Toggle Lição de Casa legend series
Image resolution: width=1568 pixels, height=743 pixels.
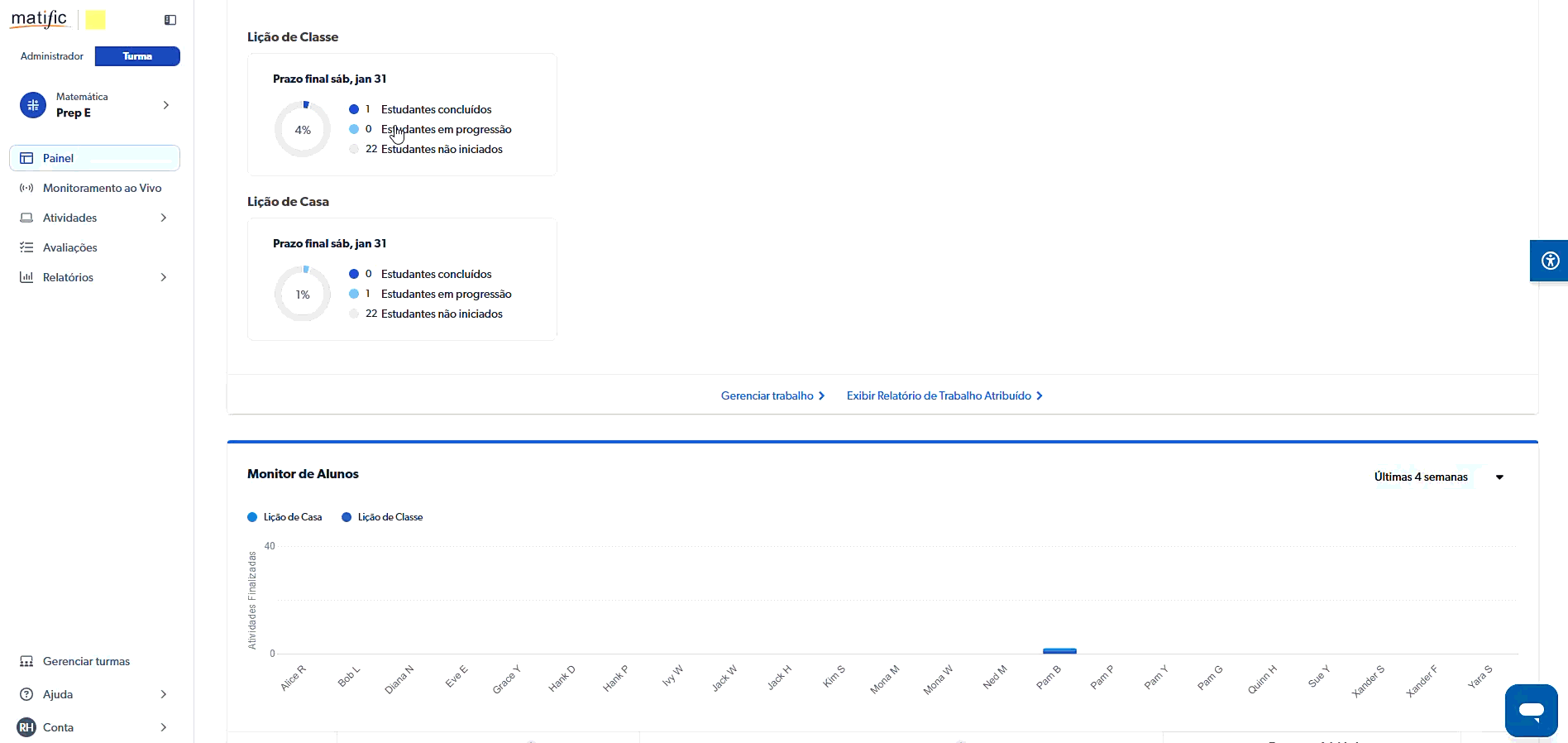coord(284,517)
